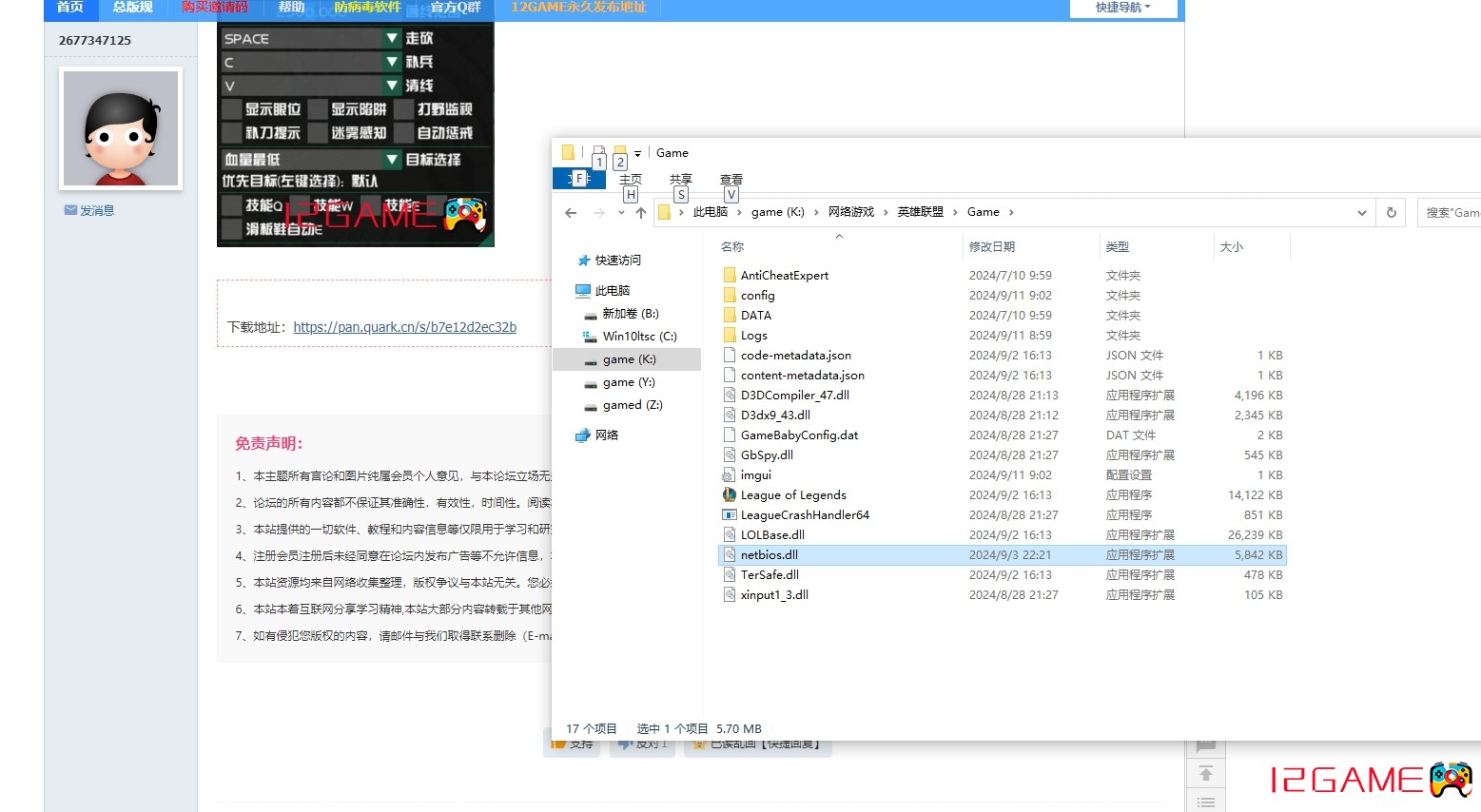Select the LeagueCrashHandler64 application icon
Screen dimensions: 1481x812
[730, 514]
